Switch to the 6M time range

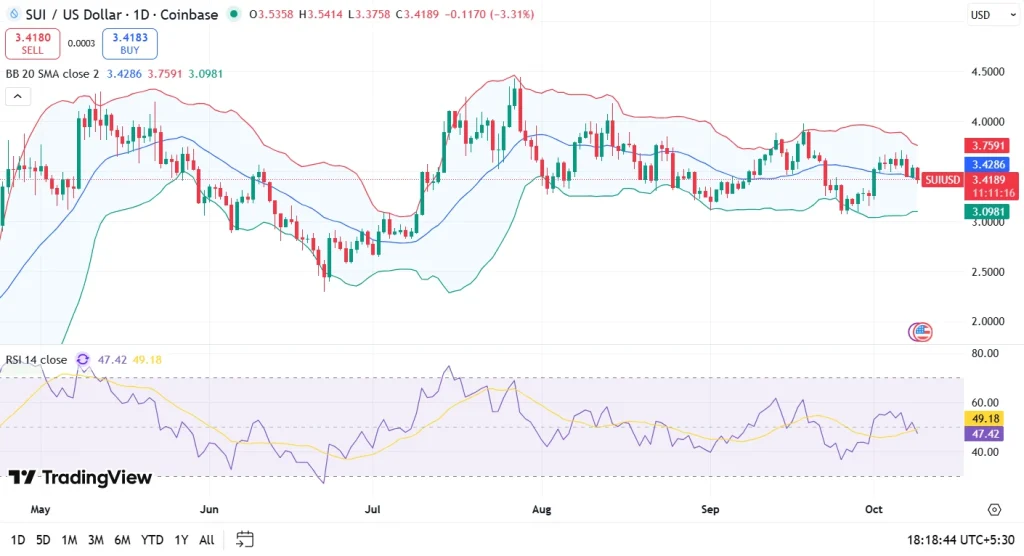click(x=122, y=539)
